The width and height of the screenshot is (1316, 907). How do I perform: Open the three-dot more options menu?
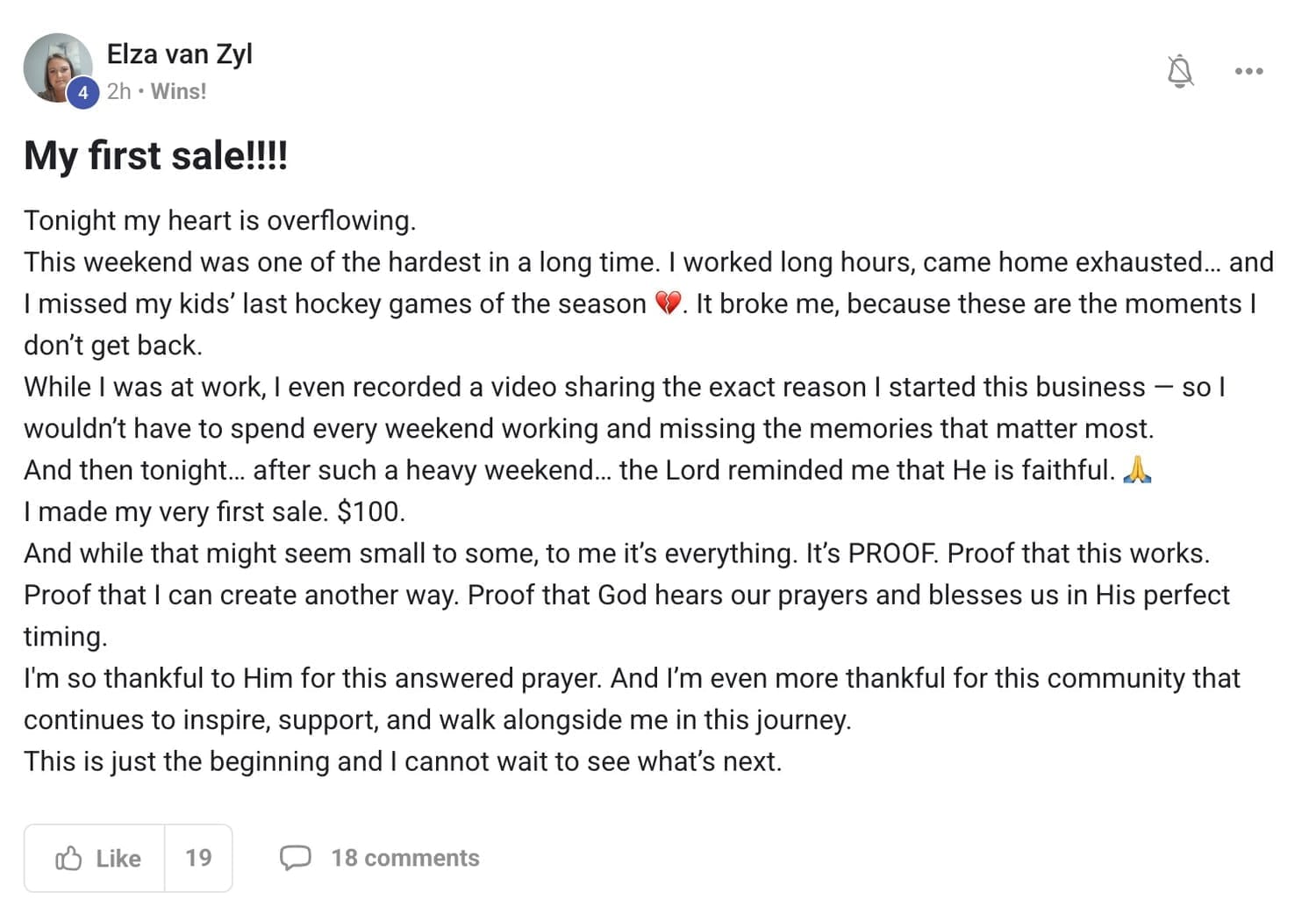coord(1248,71)
